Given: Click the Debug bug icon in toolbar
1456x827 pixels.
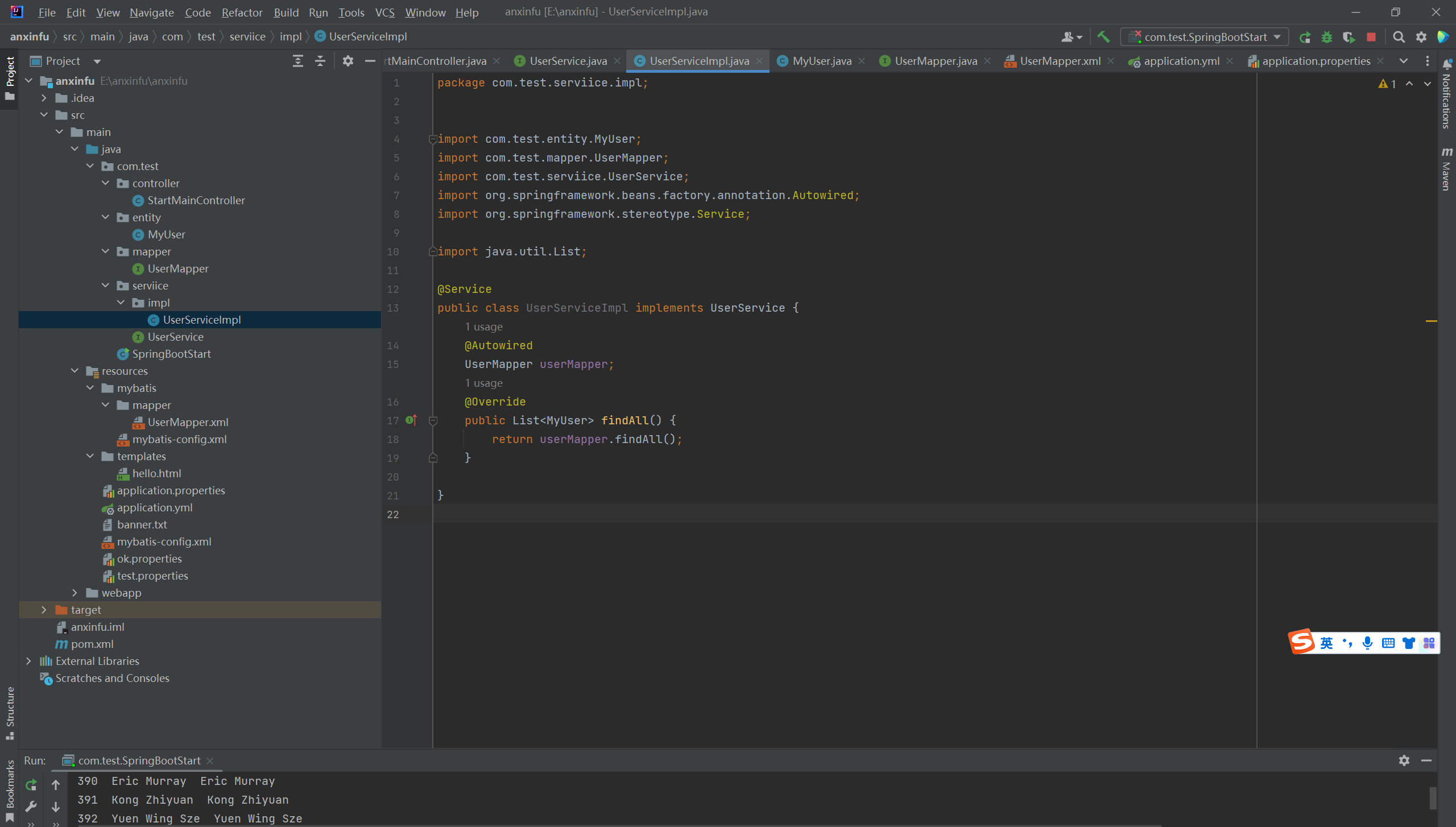Looking at the screenshot, I should (x=1327, y=37).
